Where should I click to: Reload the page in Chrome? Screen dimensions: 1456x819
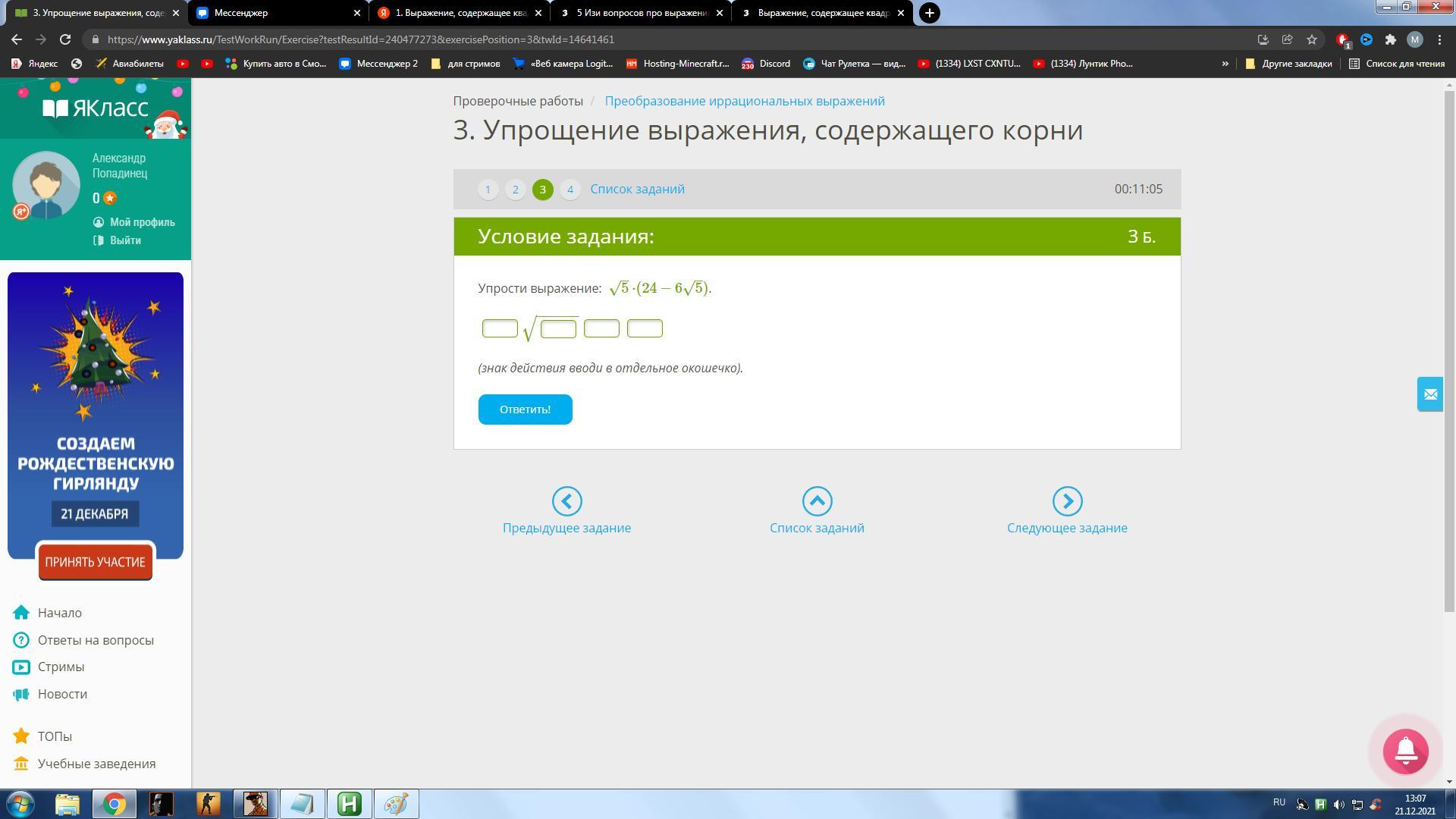(65, 39)
